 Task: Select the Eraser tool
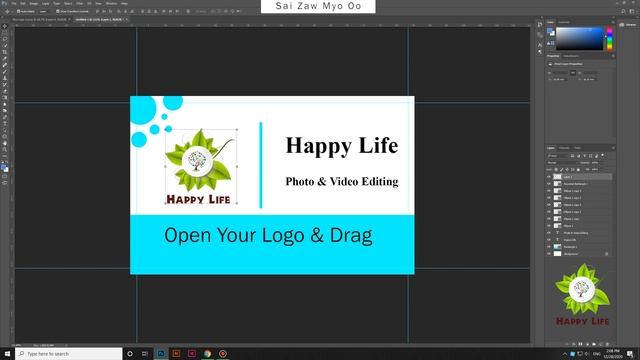coord(5,91)
